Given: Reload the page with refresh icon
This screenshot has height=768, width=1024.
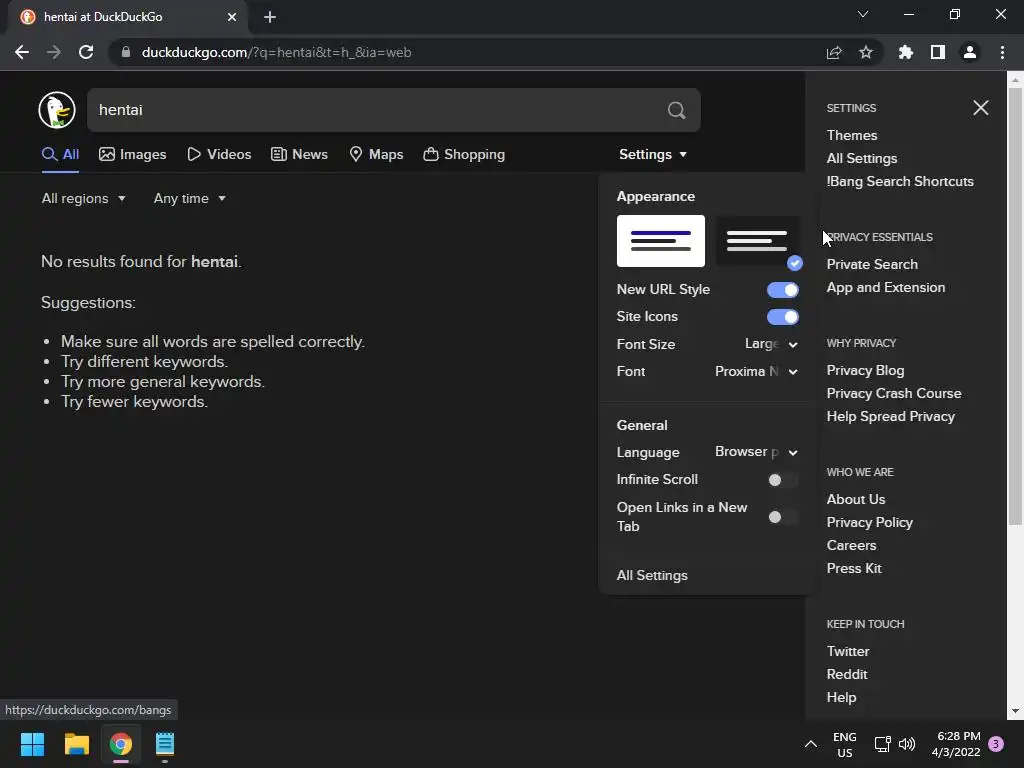Looking at the screenshot, I should pos(86,52).
